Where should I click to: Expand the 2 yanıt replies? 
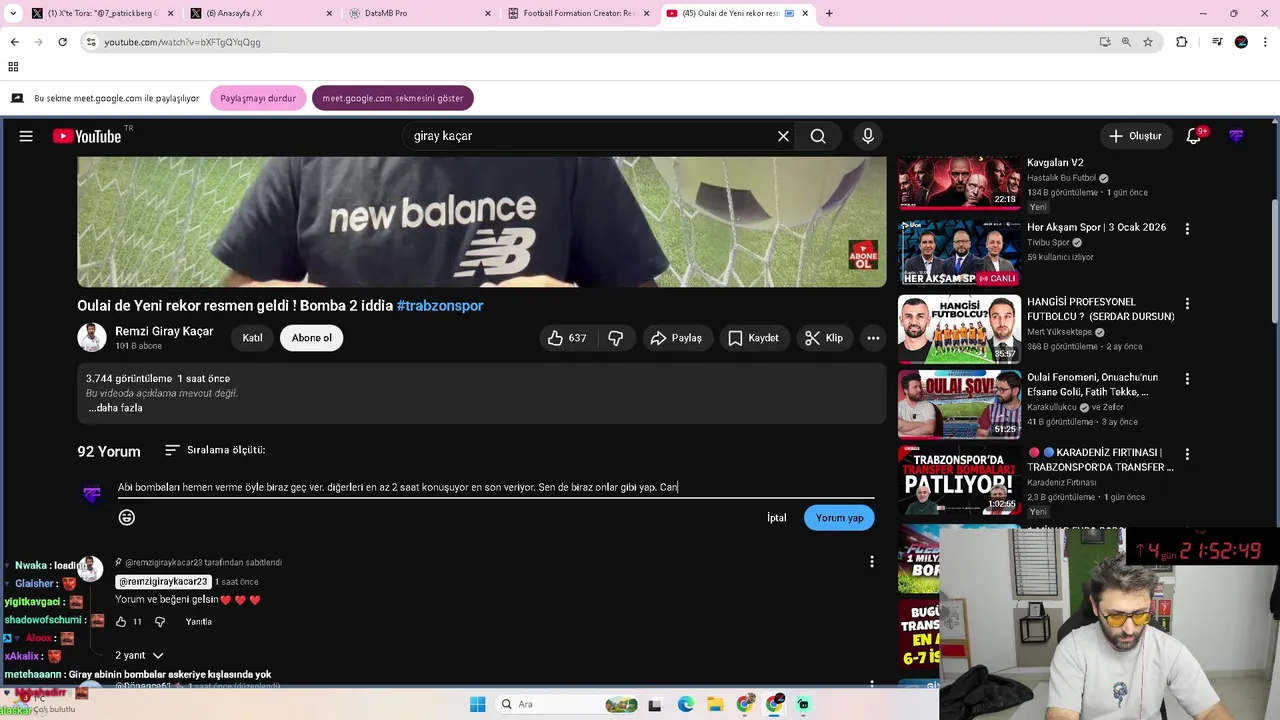pos(139,655)
